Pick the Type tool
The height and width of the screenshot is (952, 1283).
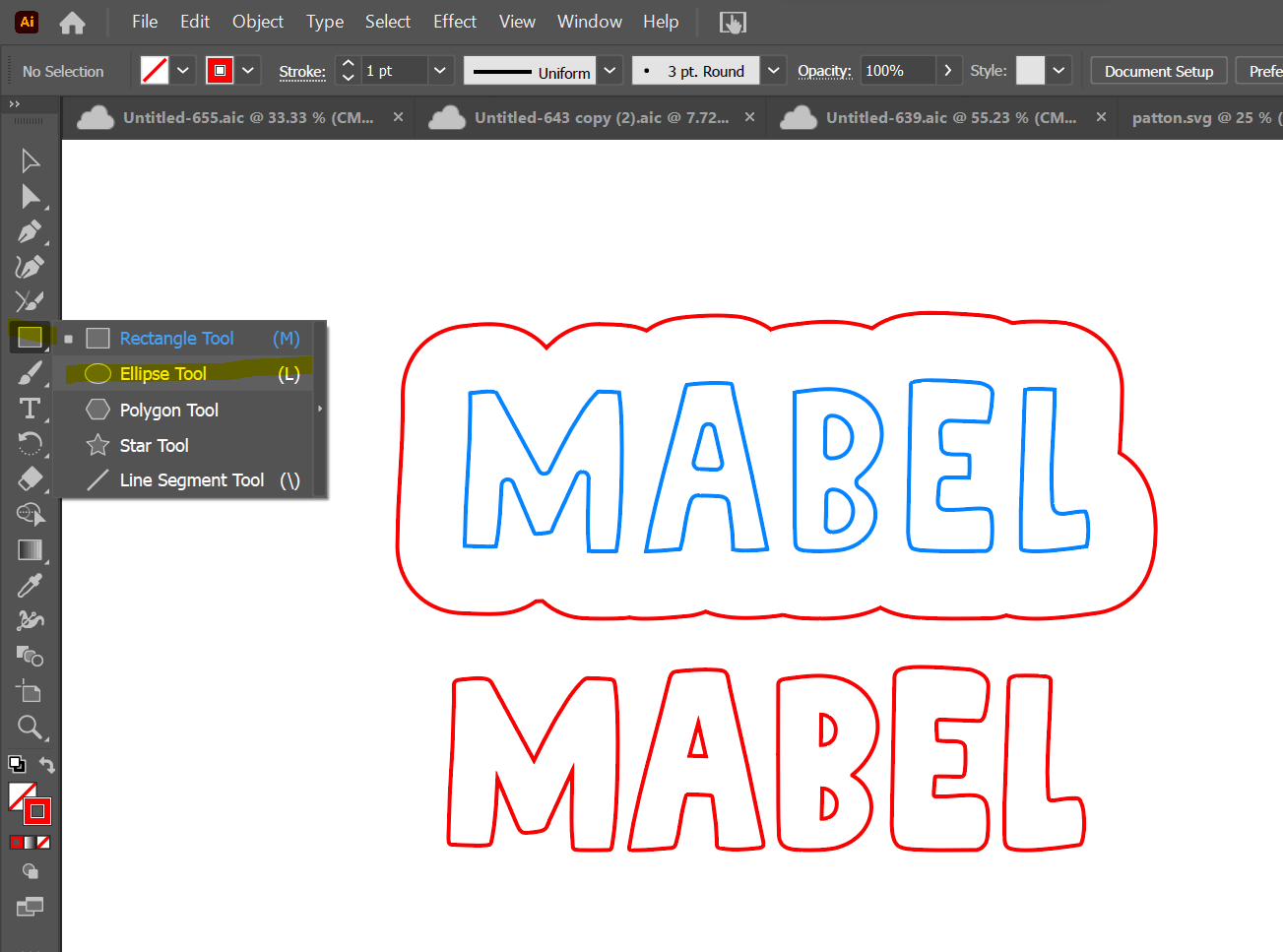point(30,409)
